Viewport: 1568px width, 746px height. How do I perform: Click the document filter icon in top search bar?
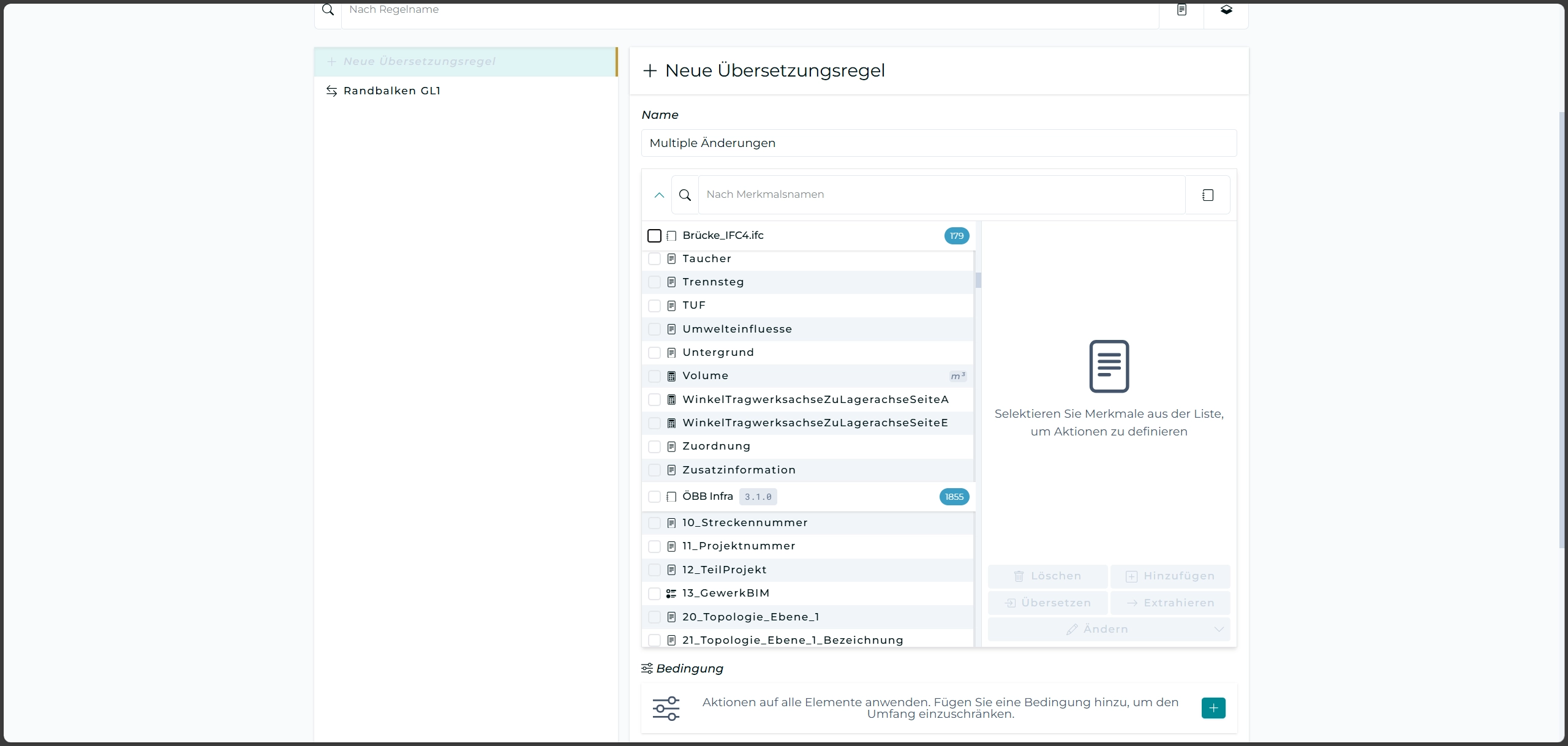coord(1182,10)
